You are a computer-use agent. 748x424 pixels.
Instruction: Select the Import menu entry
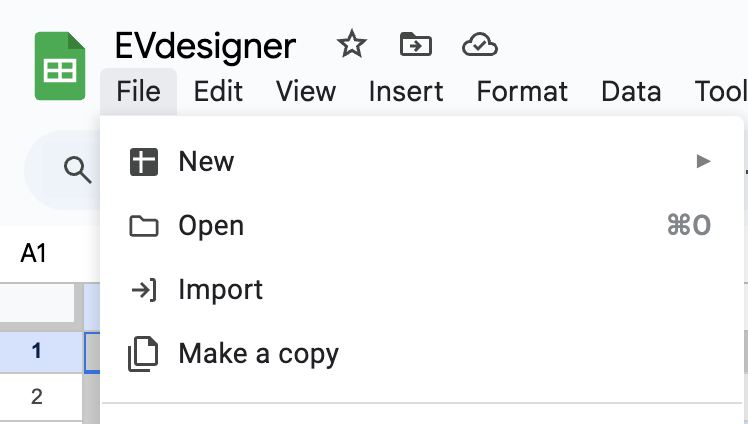[422, 290]
